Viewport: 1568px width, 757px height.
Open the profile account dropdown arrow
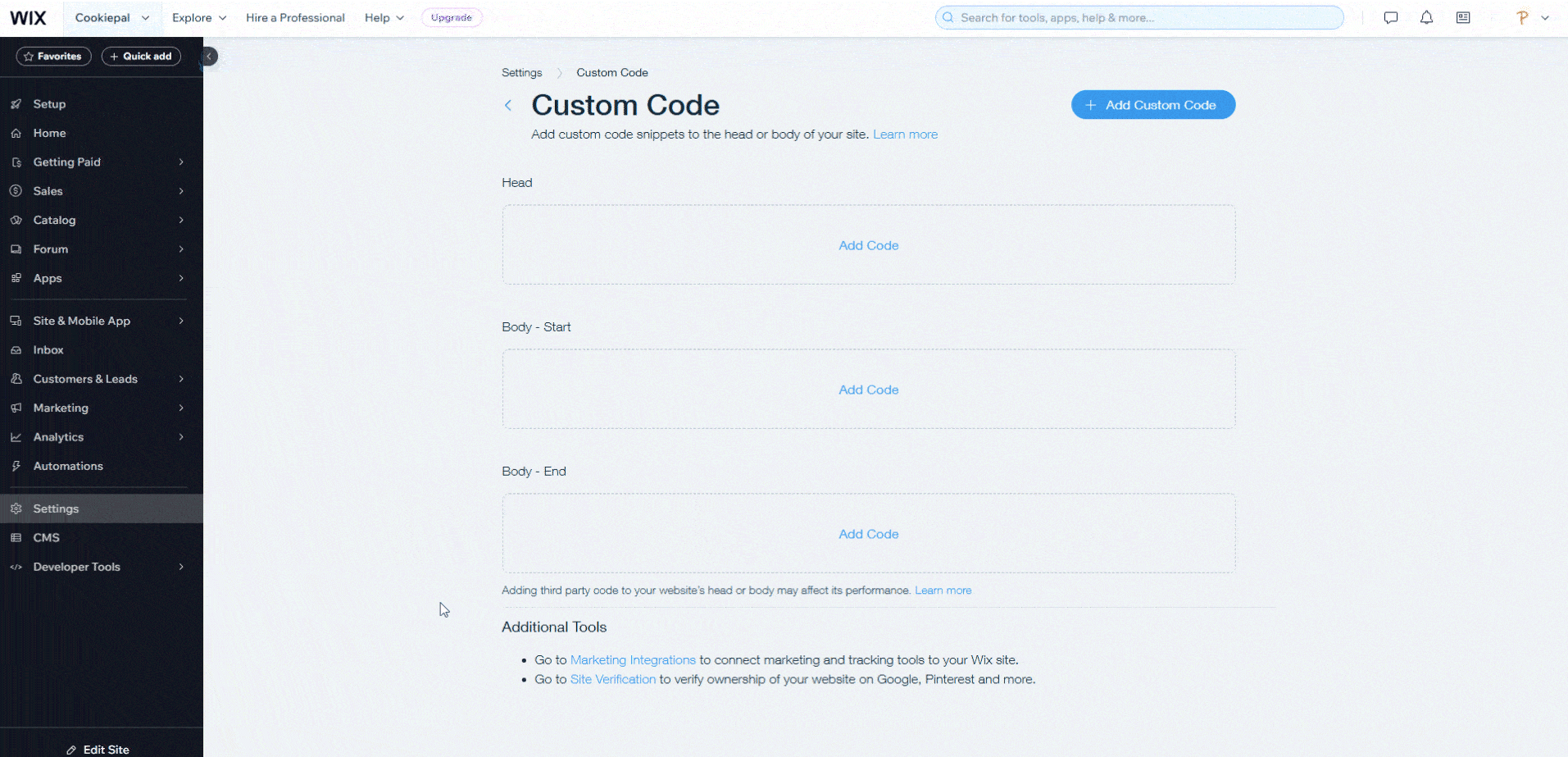[x=1546, y=17]
